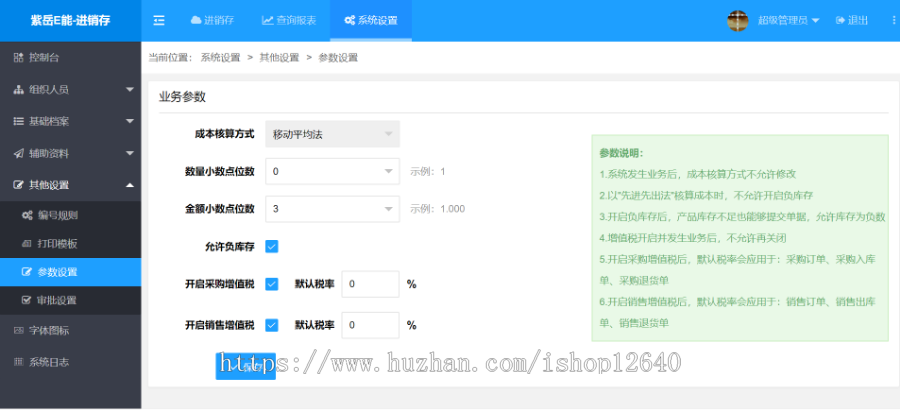Click the blue 保存 save button
The width and height of the screenshot is (900, 411).
[246, 366]
